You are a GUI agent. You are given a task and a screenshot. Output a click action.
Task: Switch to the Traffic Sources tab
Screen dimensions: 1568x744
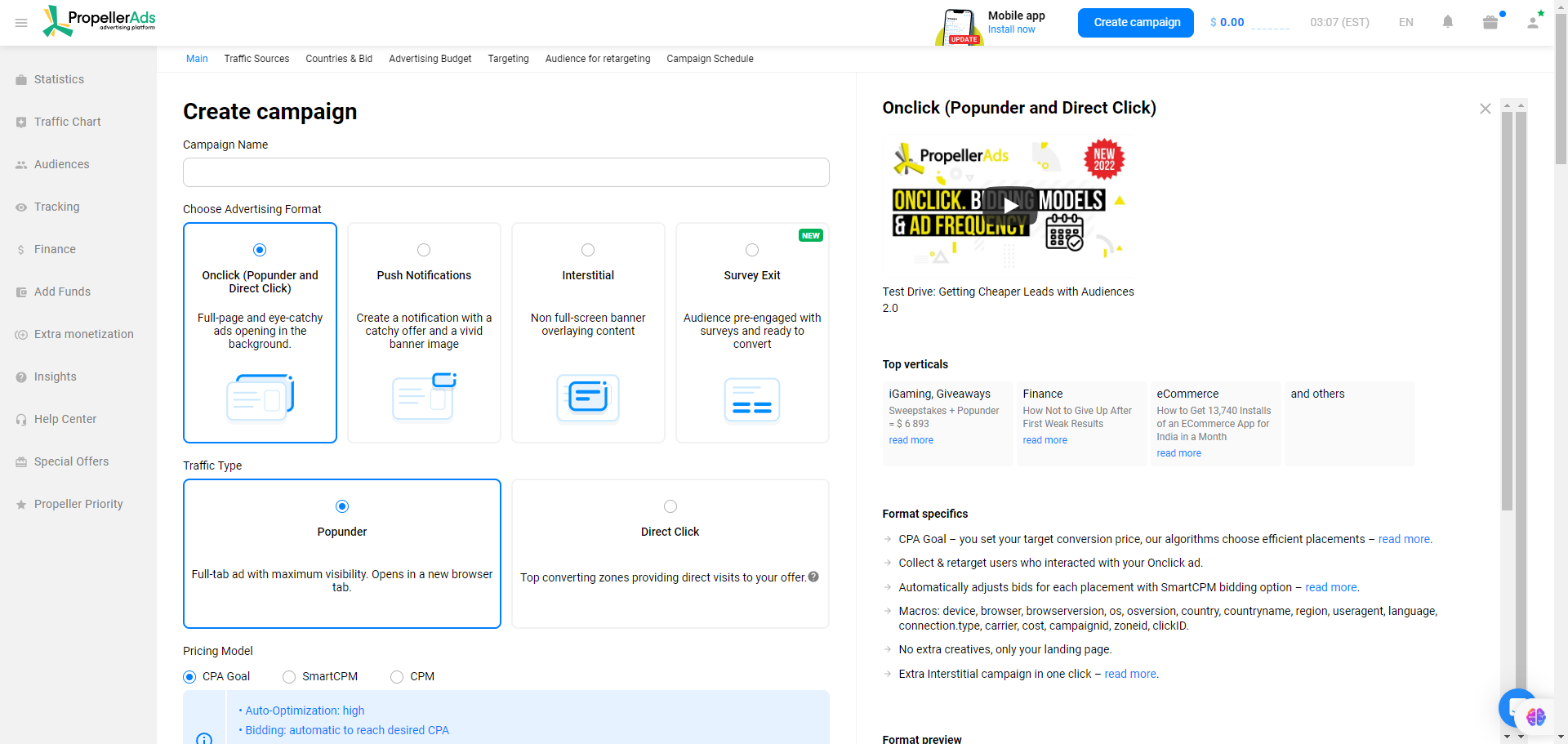[256, 58]
